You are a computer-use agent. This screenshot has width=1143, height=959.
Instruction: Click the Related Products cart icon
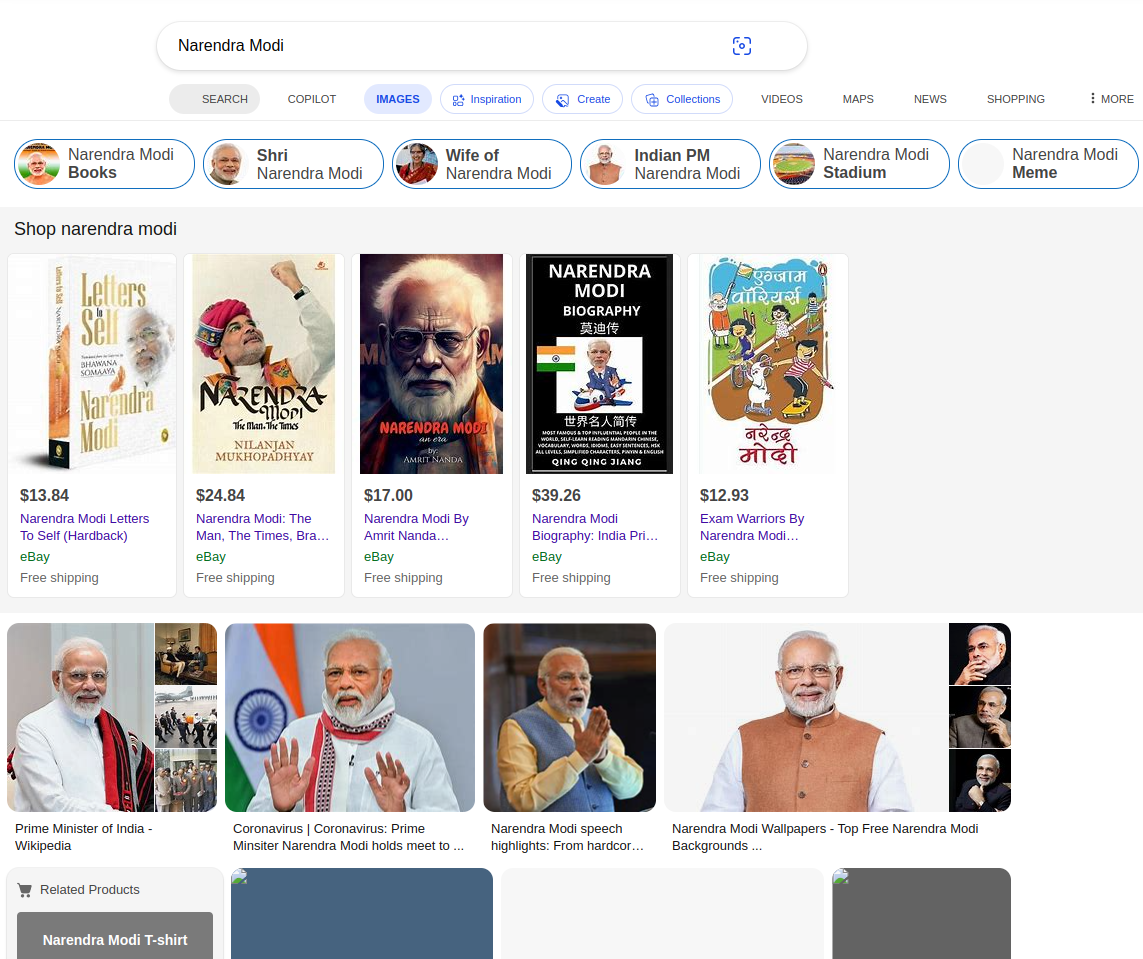(x=25, y=890)
